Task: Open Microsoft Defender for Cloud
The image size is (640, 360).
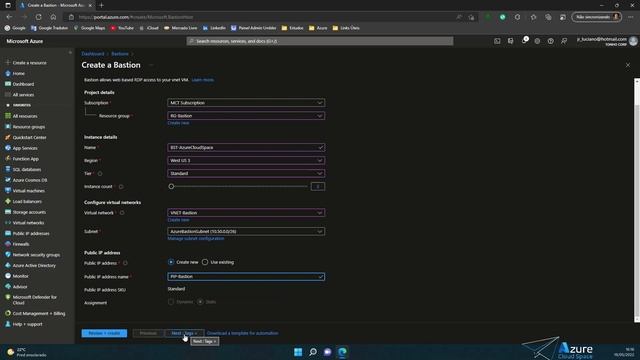Action: [34, 300]
